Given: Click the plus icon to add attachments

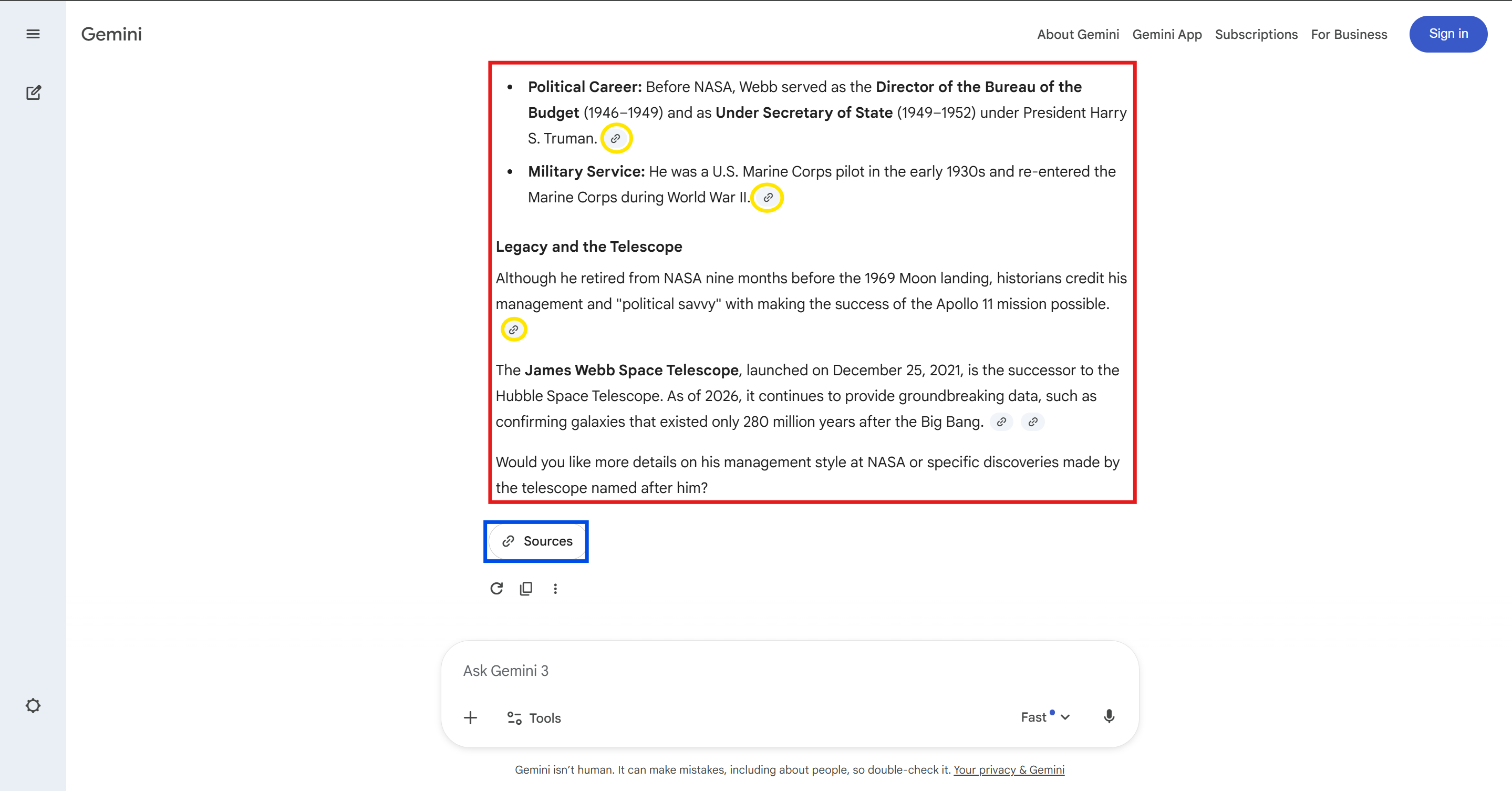Looking at the screenshot, I should (x=470, y=717).
